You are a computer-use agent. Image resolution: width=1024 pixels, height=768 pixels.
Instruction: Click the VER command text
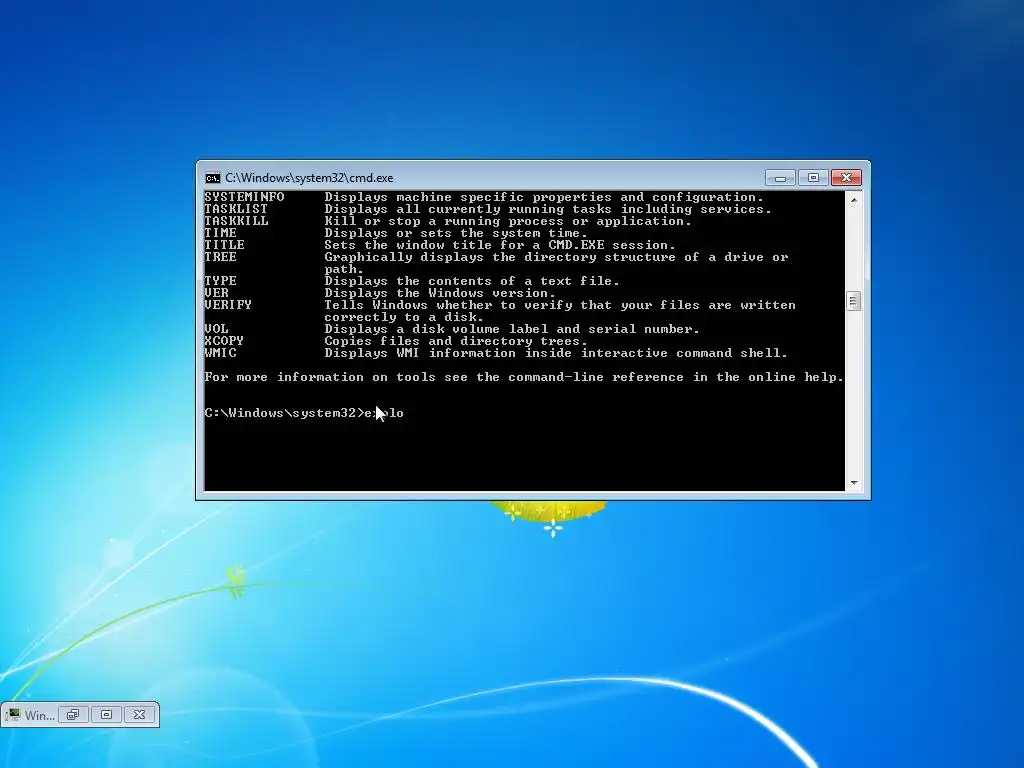(216, 293)
